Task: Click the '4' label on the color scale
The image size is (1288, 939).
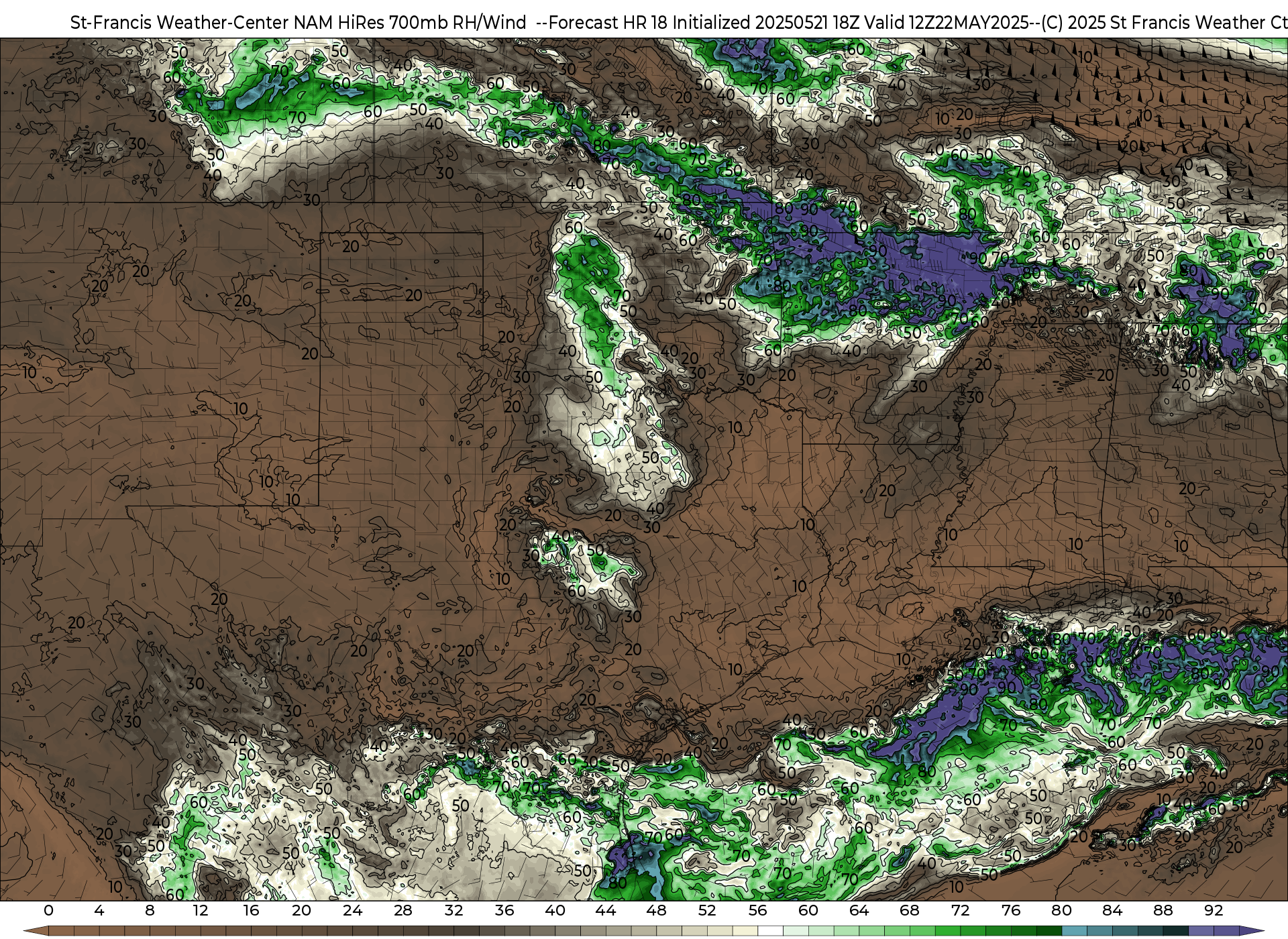Action: click(99, 910)
